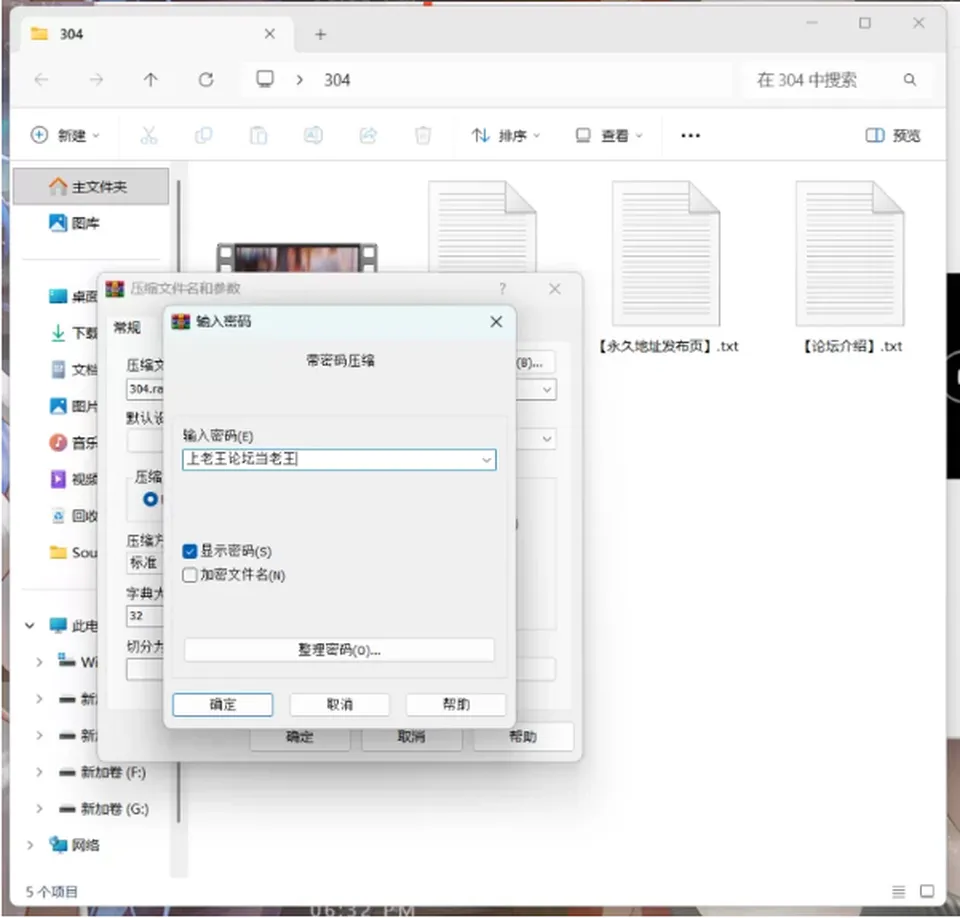Refresh the 304 folder view
The height and width of the screenshot is (918, 960).
(x=206, y=80)
